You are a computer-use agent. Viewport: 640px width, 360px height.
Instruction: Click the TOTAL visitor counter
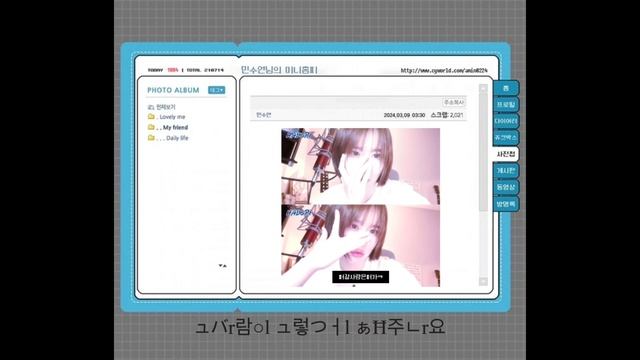pos(205,70)
